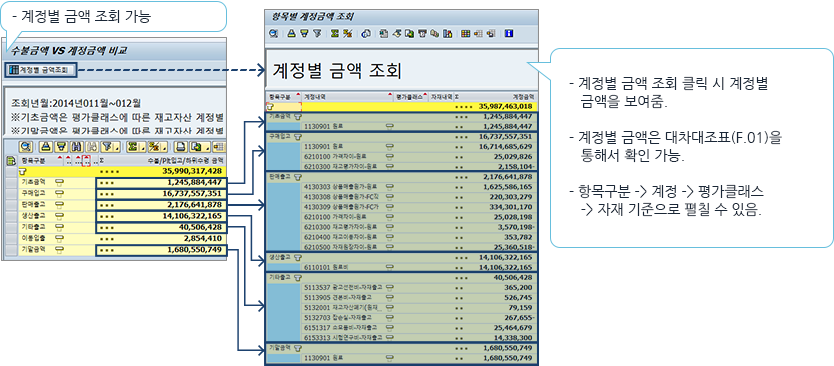Select 6151317 소모품비 row
The width and height of the screenshot is (834, 366).
[419, 327]
